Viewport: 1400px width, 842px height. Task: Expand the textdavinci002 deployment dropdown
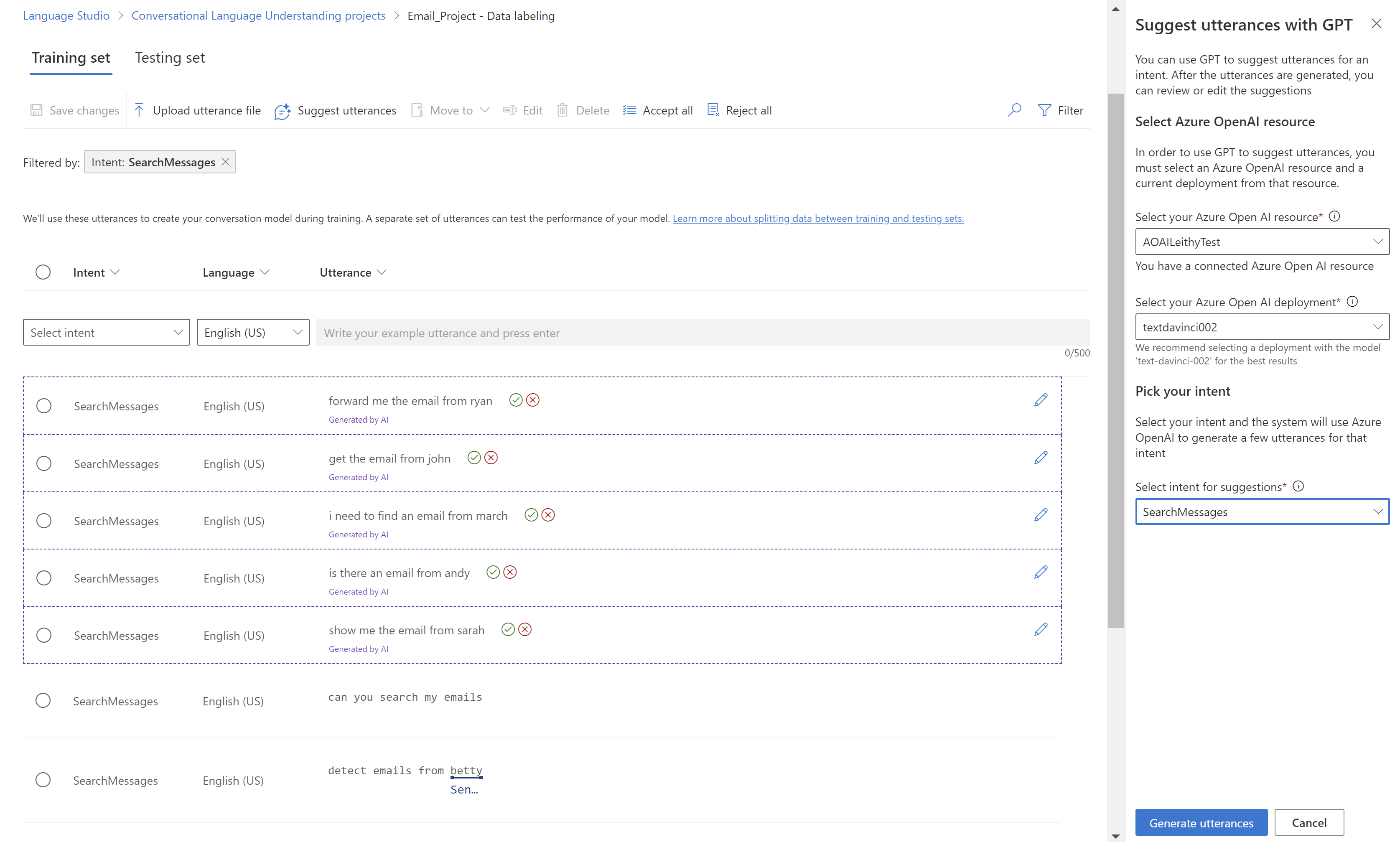click(x=1262, y=327)
